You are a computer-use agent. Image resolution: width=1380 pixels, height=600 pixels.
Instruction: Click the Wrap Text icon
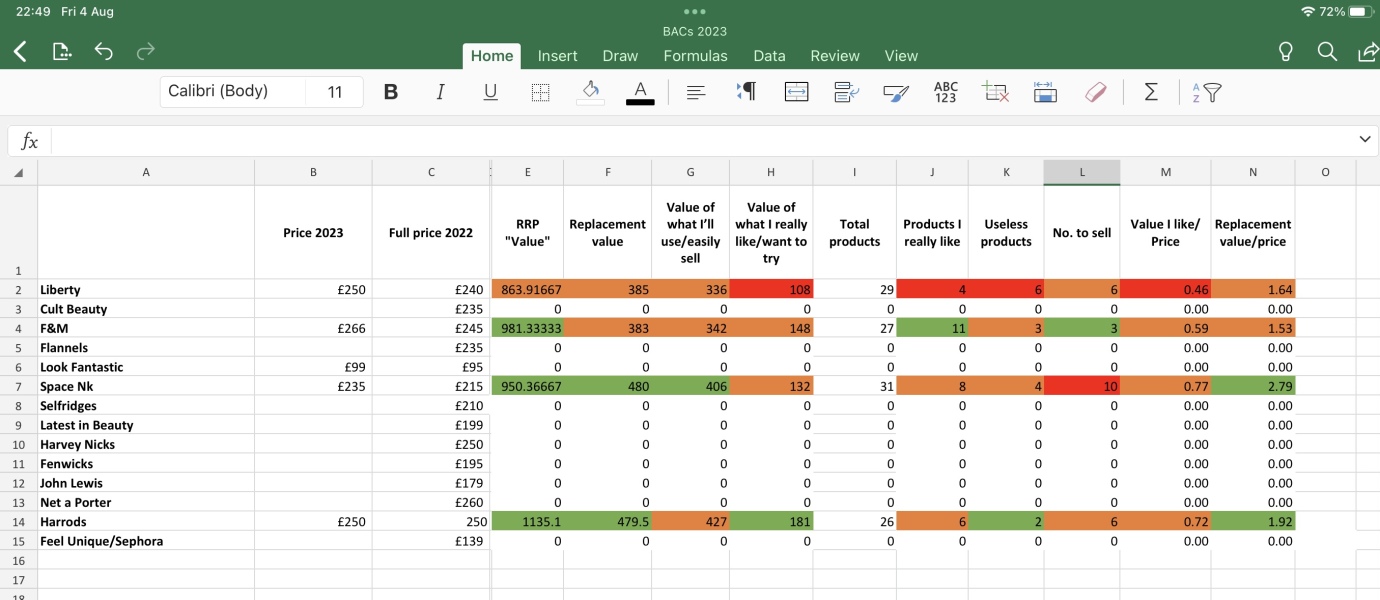pyautogui.click(x=845, y=92)
